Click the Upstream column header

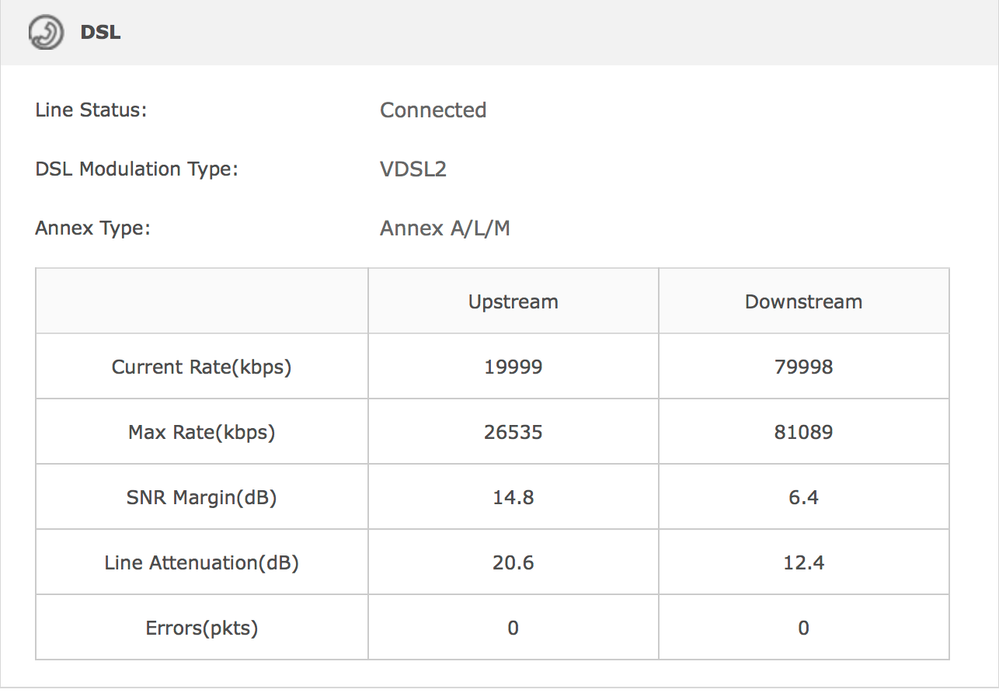pos(513,302)
